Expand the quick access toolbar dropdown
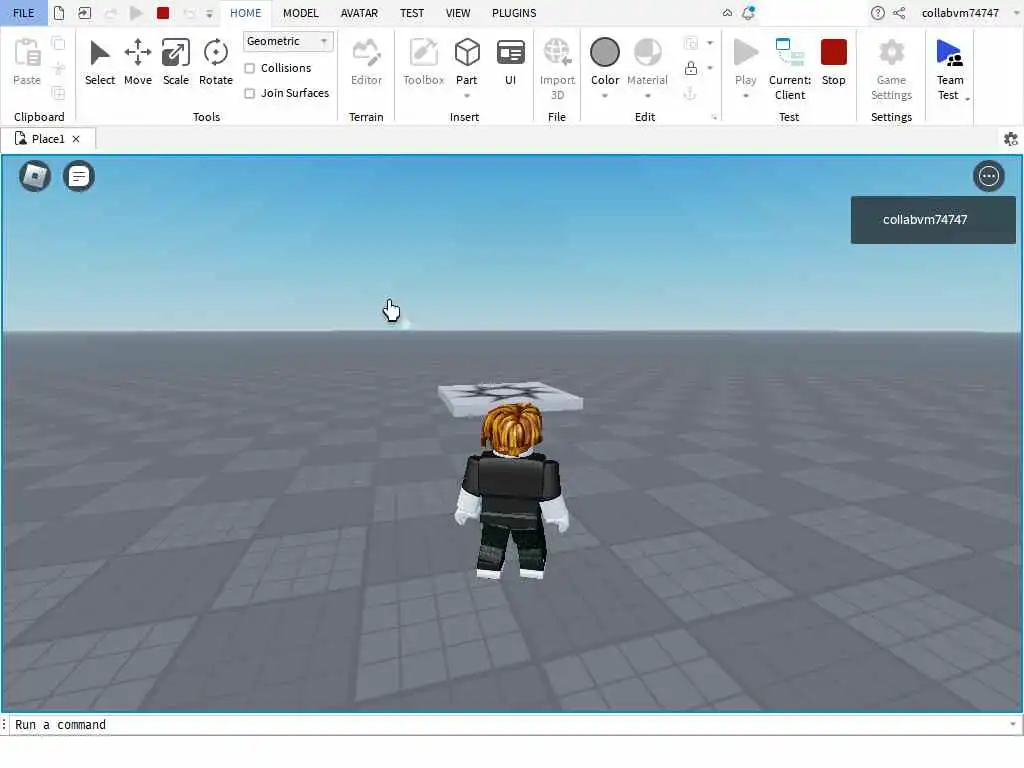The width and height of the screenshot is (1024, 768). (x=210, y=14)
